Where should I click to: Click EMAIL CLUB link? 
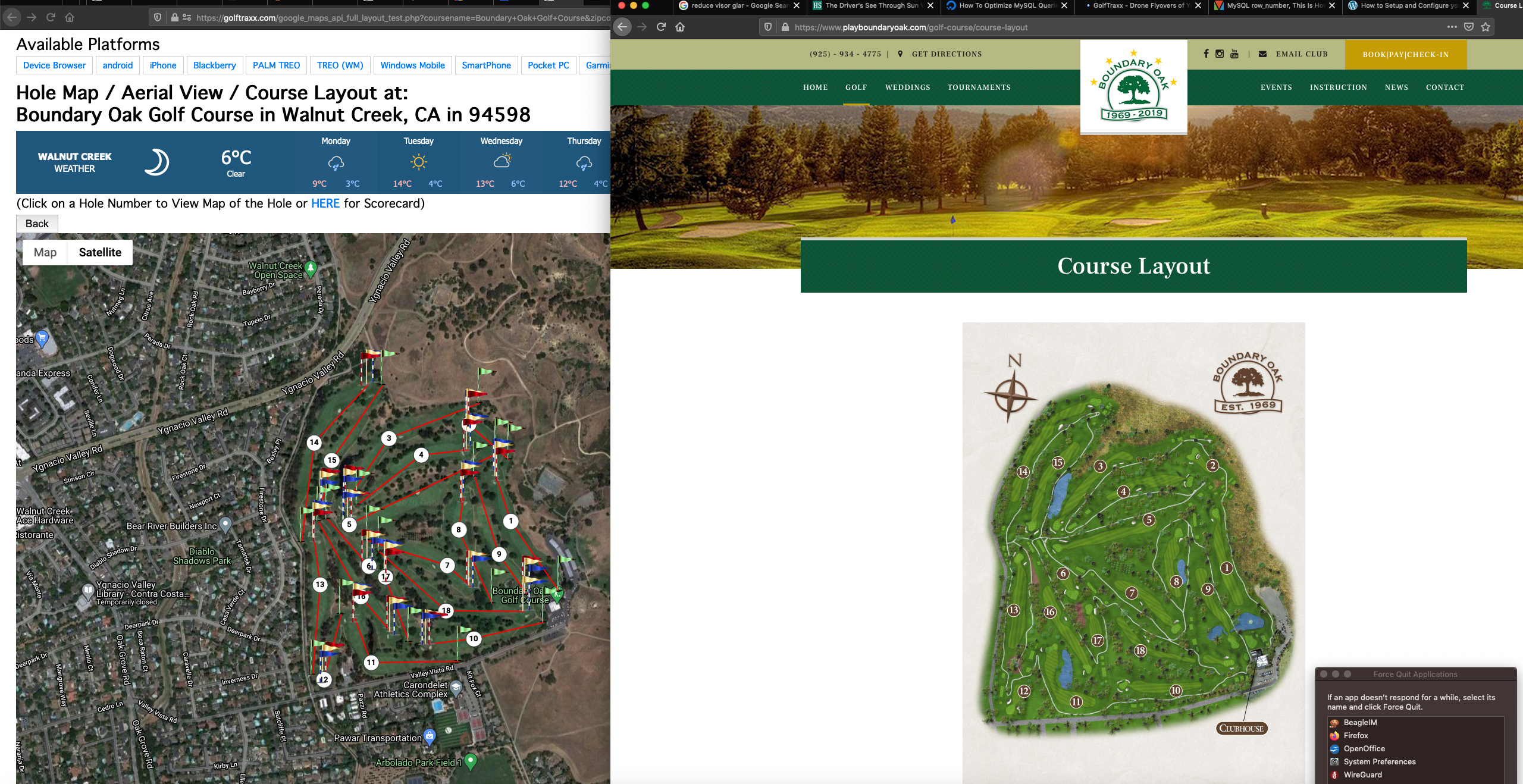1302,54
